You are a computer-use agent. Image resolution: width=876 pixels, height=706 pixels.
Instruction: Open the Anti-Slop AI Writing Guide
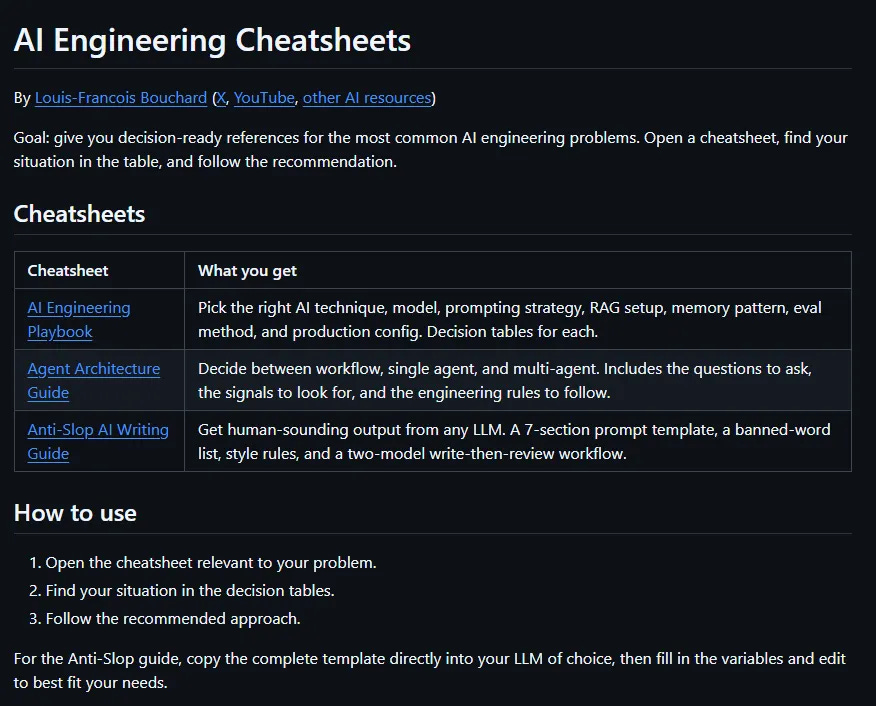coord(98,441)
